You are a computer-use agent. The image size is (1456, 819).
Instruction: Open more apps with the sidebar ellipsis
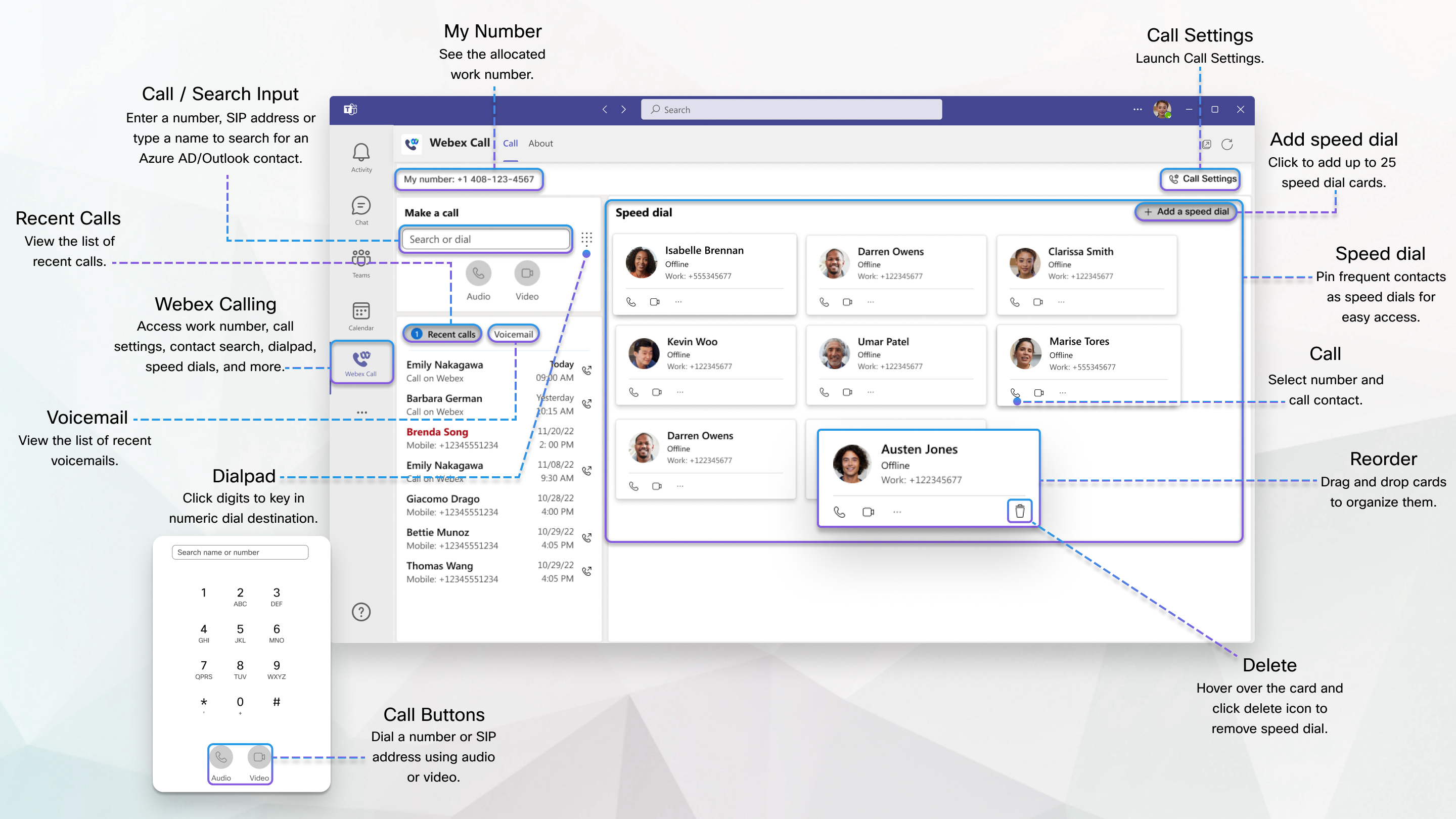(362, 412)
